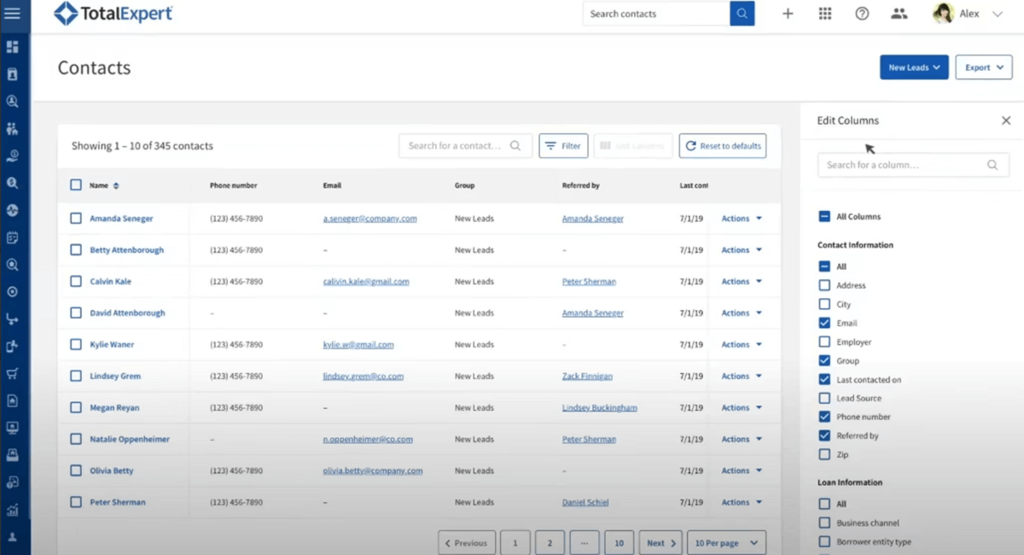
Task: Go to page 2 of contacts
Action: 549,543
